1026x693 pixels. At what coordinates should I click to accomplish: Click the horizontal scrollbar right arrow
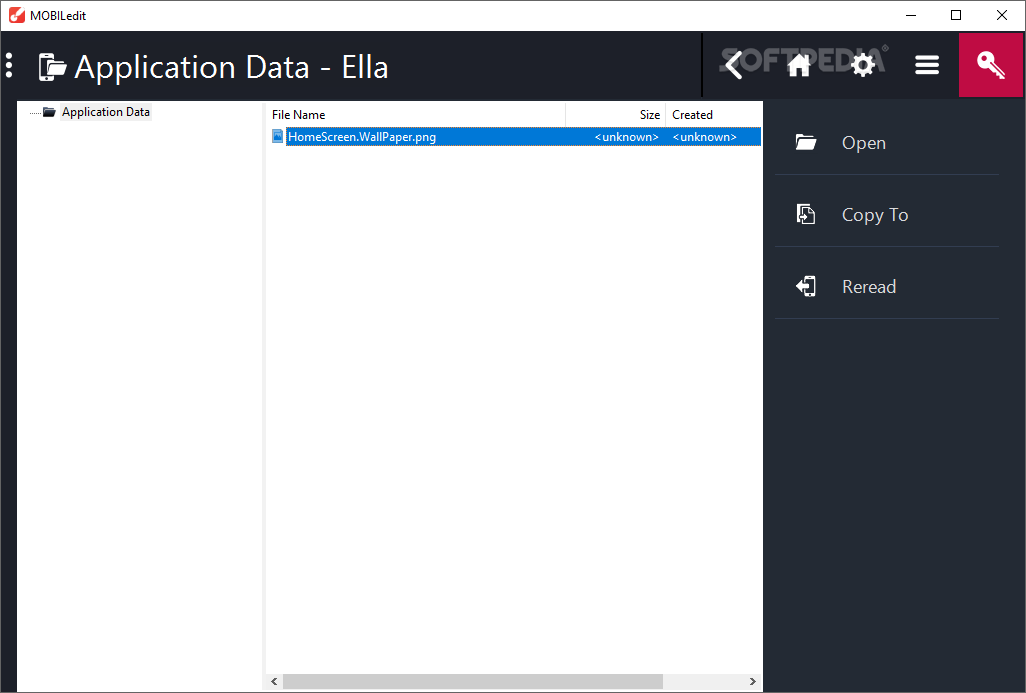coord(752,681)
